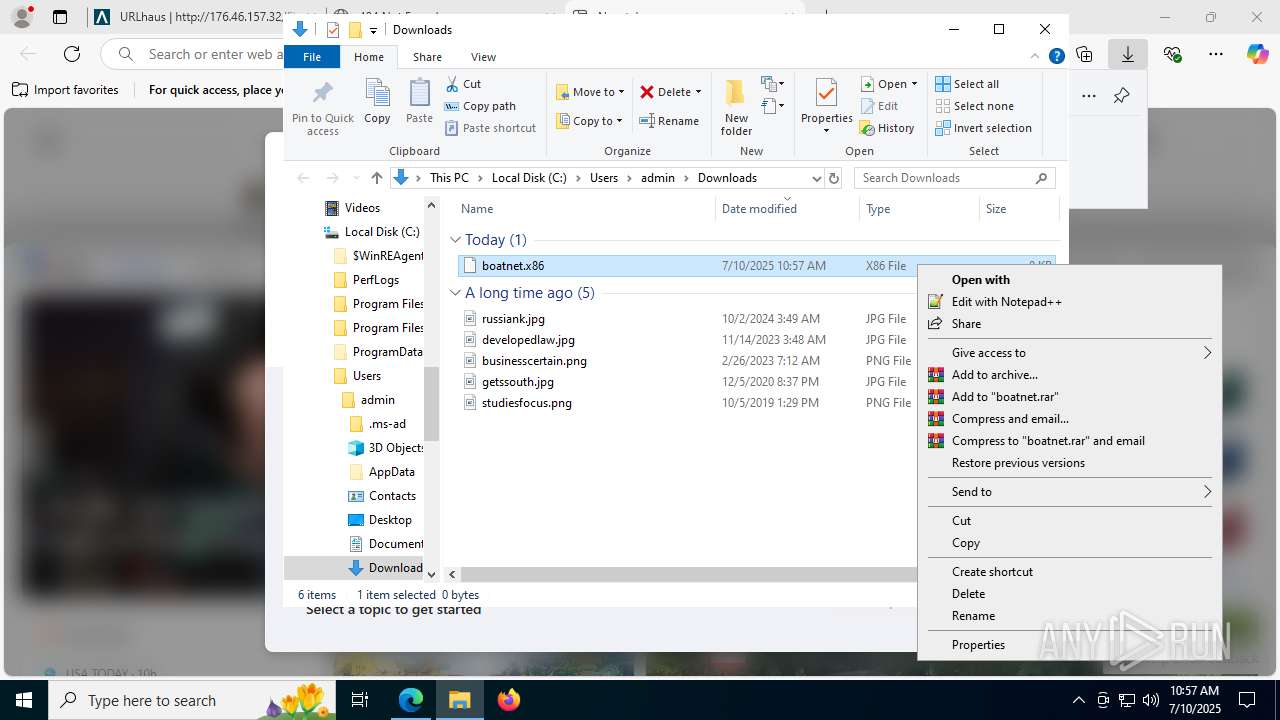This screenshot has width=1280, height=720.
Task: Choose Properties in context menu
Action: [1069, 645]
